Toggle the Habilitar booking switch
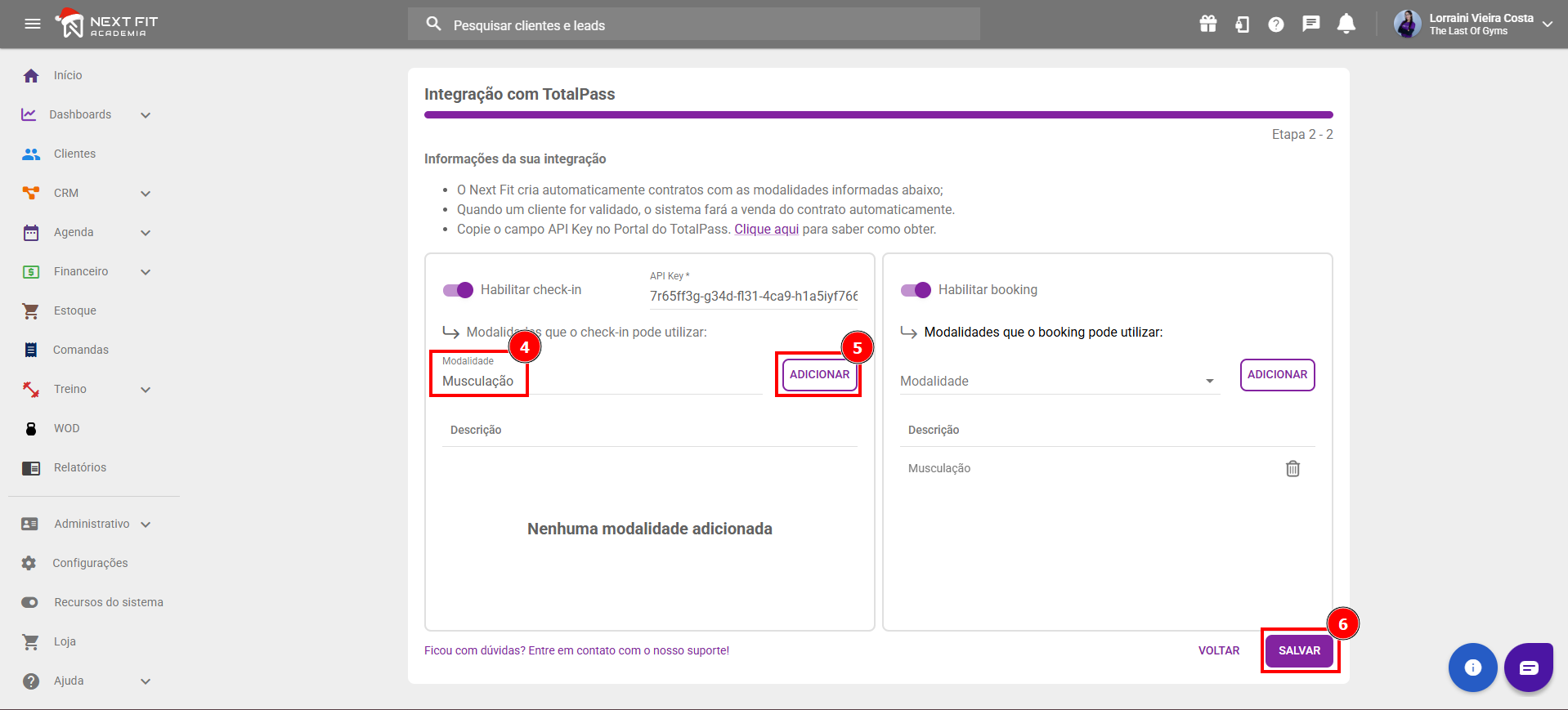This screenshot has width=1568, height=710. click(916, 290)
